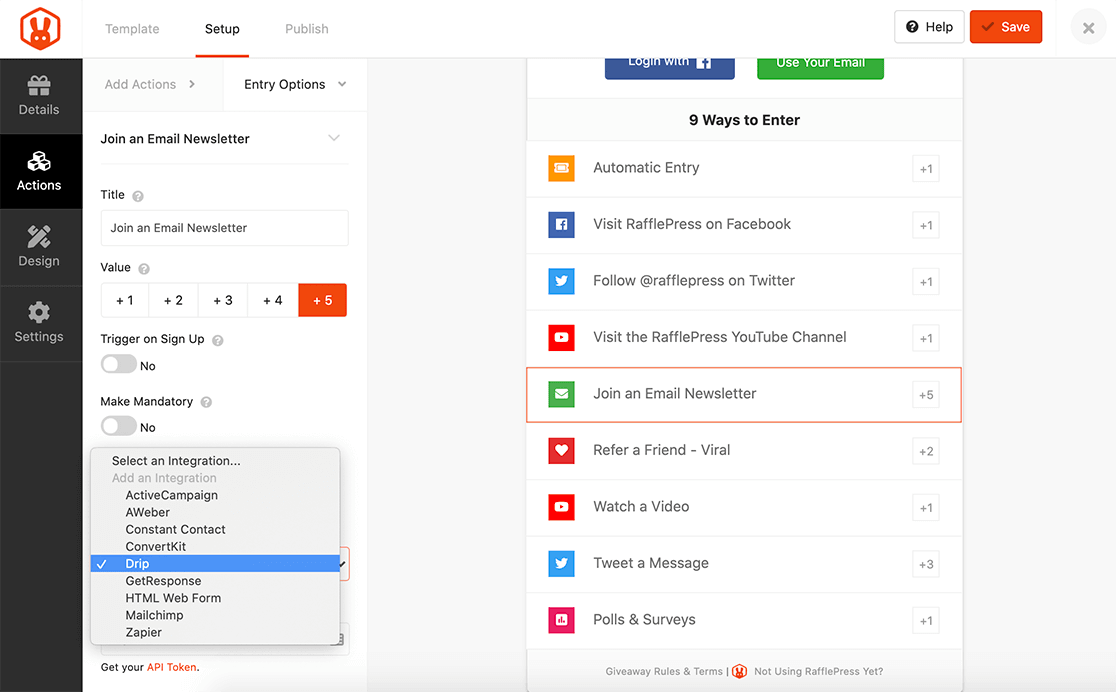
Task: Click the YouTube icon for Watch a Video
Action: click(562, 507)
